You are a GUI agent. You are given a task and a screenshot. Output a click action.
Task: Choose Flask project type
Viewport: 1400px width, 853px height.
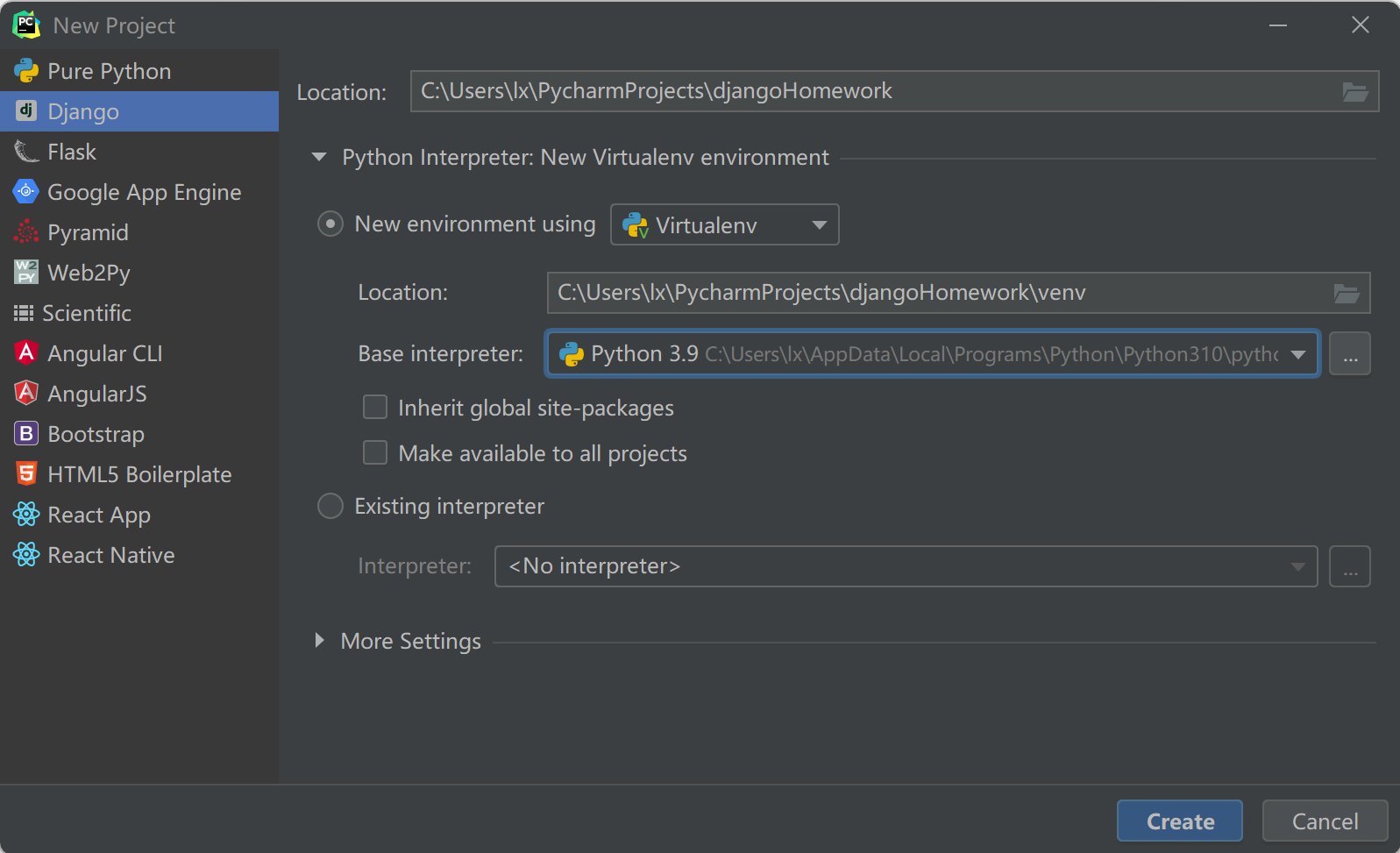point(139,152)
